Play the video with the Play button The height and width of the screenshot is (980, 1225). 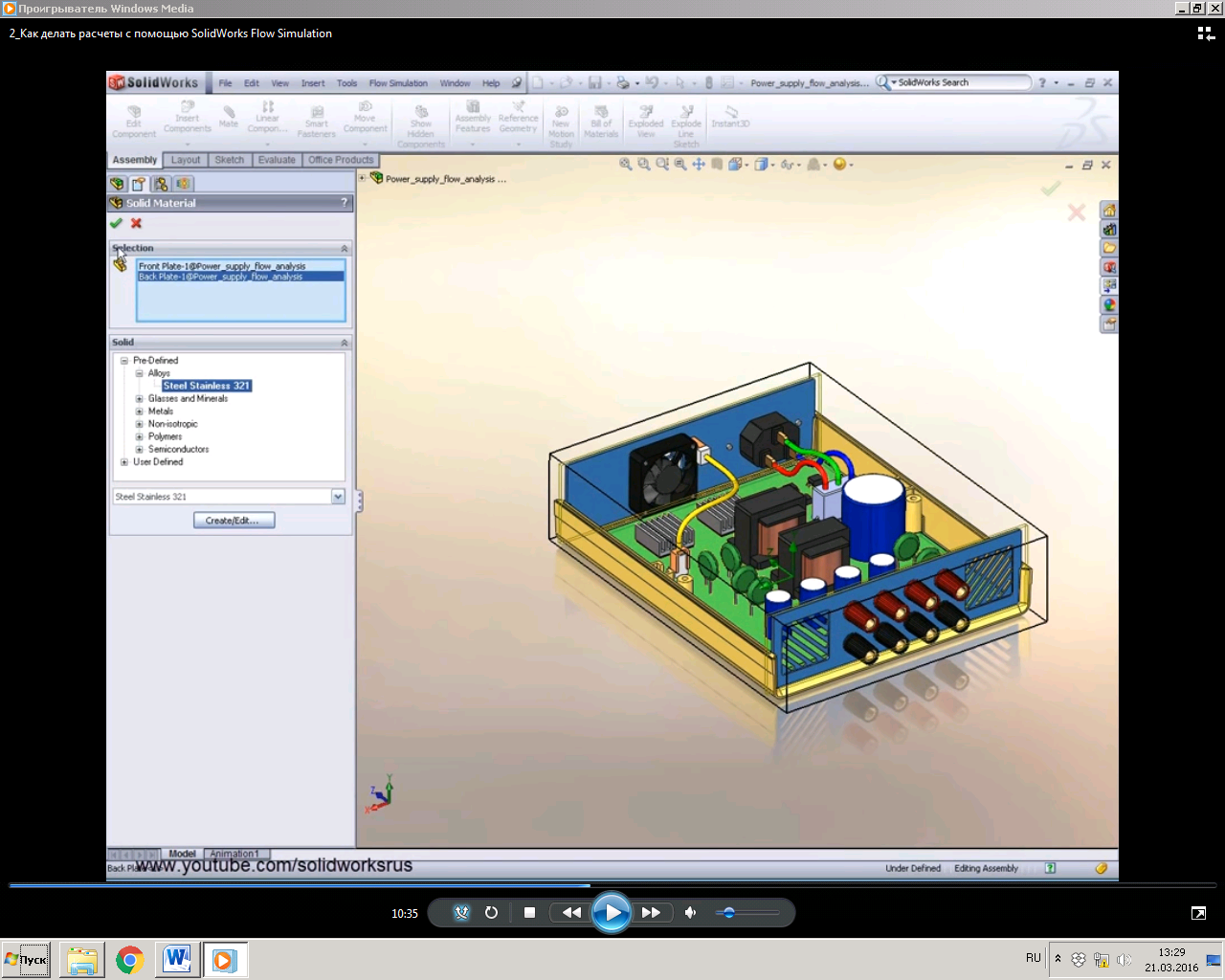[x=612, y=912]
